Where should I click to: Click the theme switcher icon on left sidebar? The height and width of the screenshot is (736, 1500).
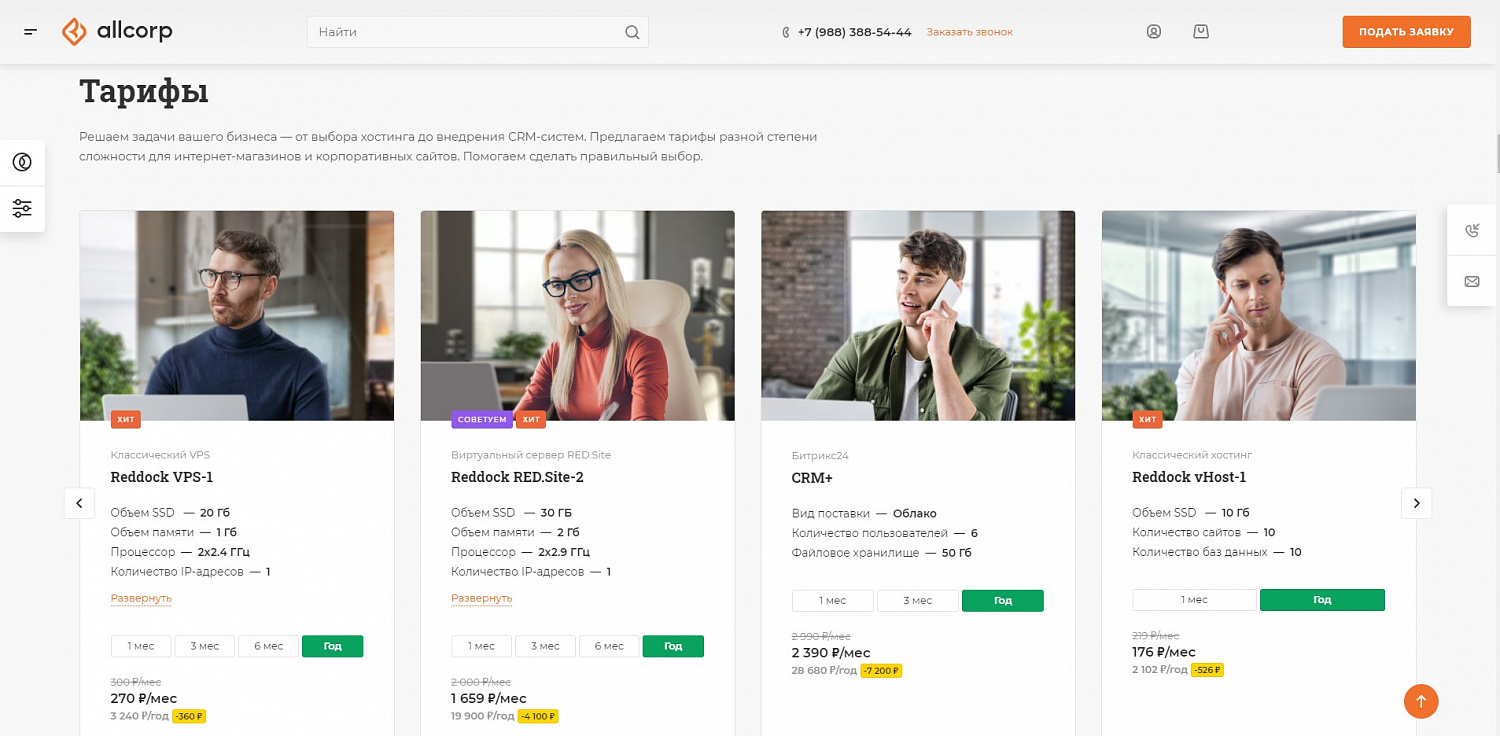[x=22, y=162]
